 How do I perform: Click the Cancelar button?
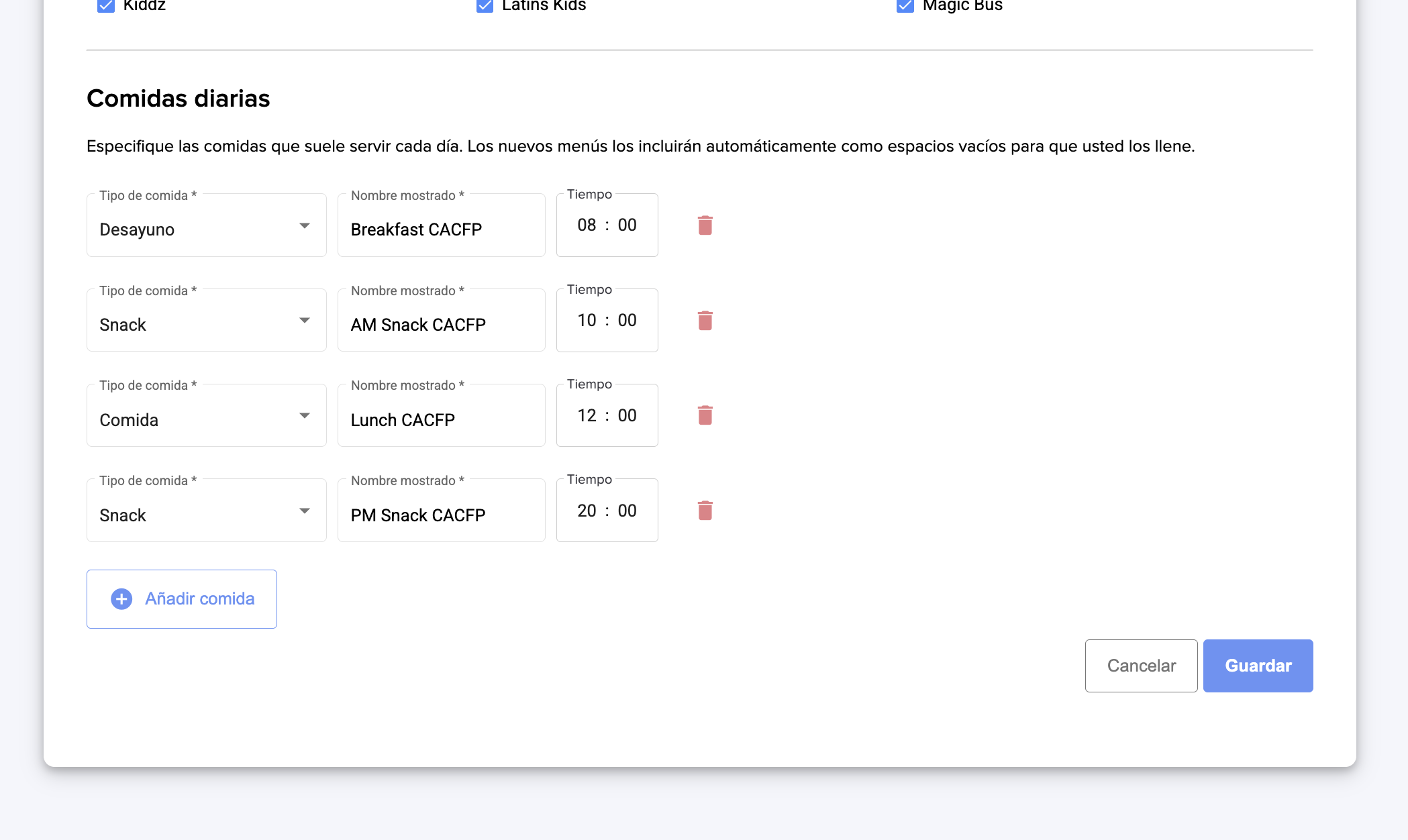coord(1141,666)
